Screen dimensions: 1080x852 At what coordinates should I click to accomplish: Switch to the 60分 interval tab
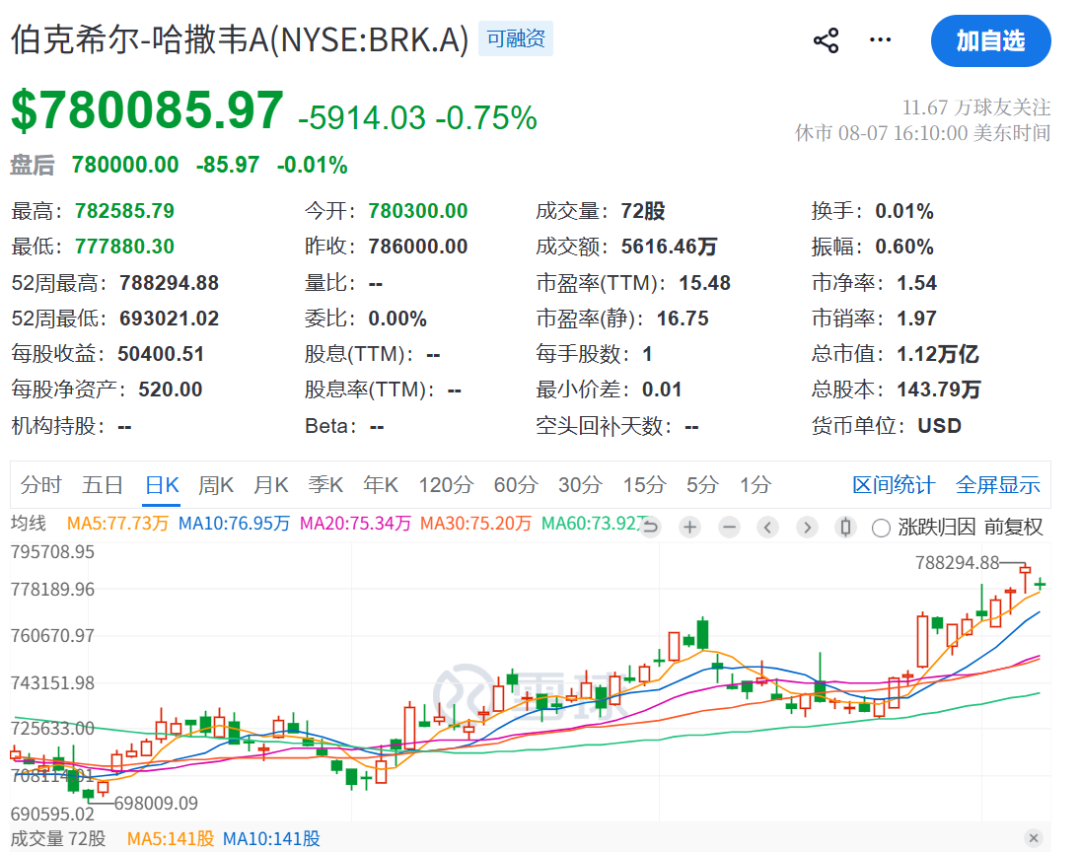click(x=515, y=485)
